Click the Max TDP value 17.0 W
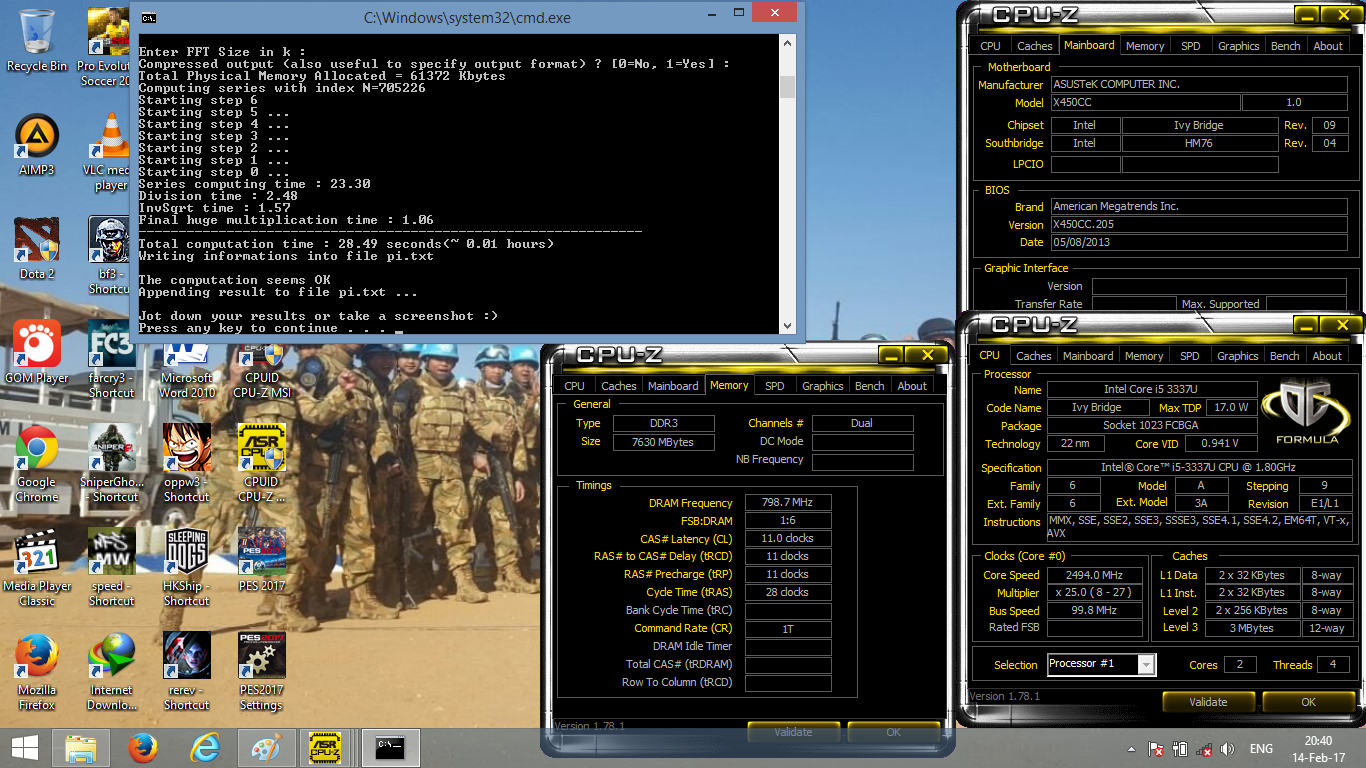This screenshot has width=1366, height=768. (x=1229, y=408)
